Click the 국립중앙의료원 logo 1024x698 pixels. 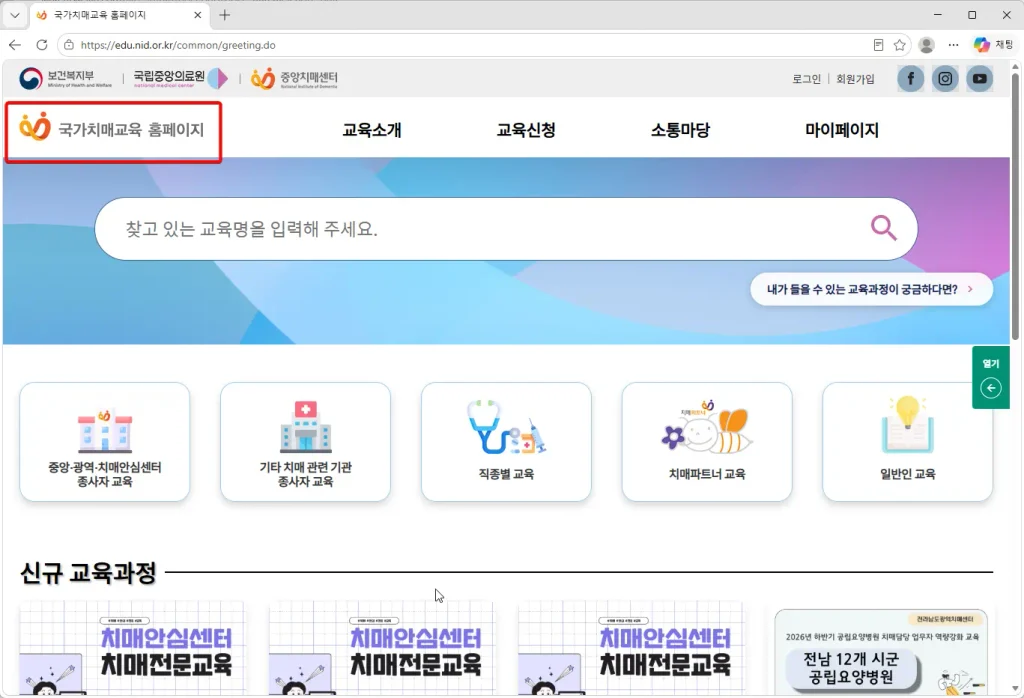[180, 78]
